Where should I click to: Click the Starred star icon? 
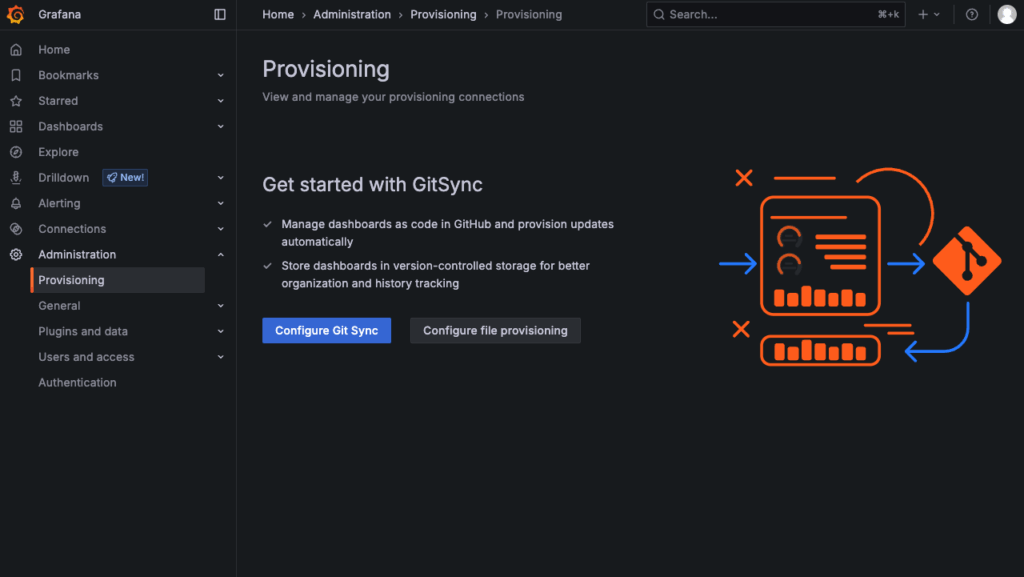(15, 101)
